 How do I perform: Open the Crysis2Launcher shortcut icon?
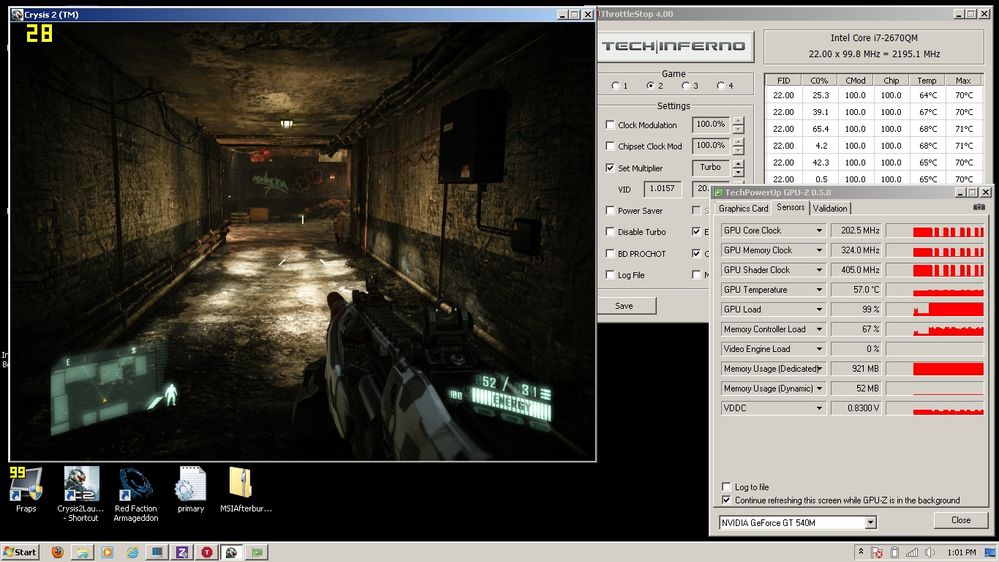(x=81, y=494)
